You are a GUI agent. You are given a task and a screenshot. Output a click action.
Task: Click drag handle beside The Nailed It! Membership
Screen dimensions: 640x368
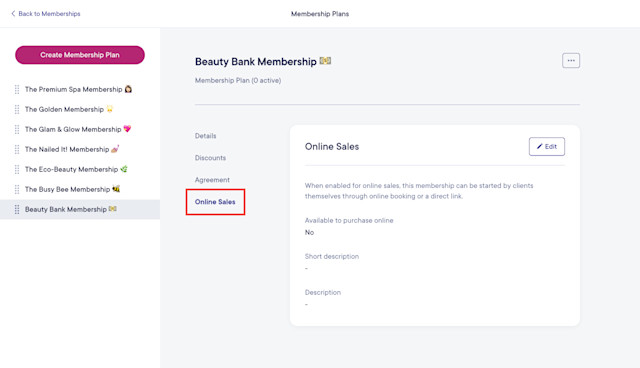pyautogui.click(x=17, y=149)
